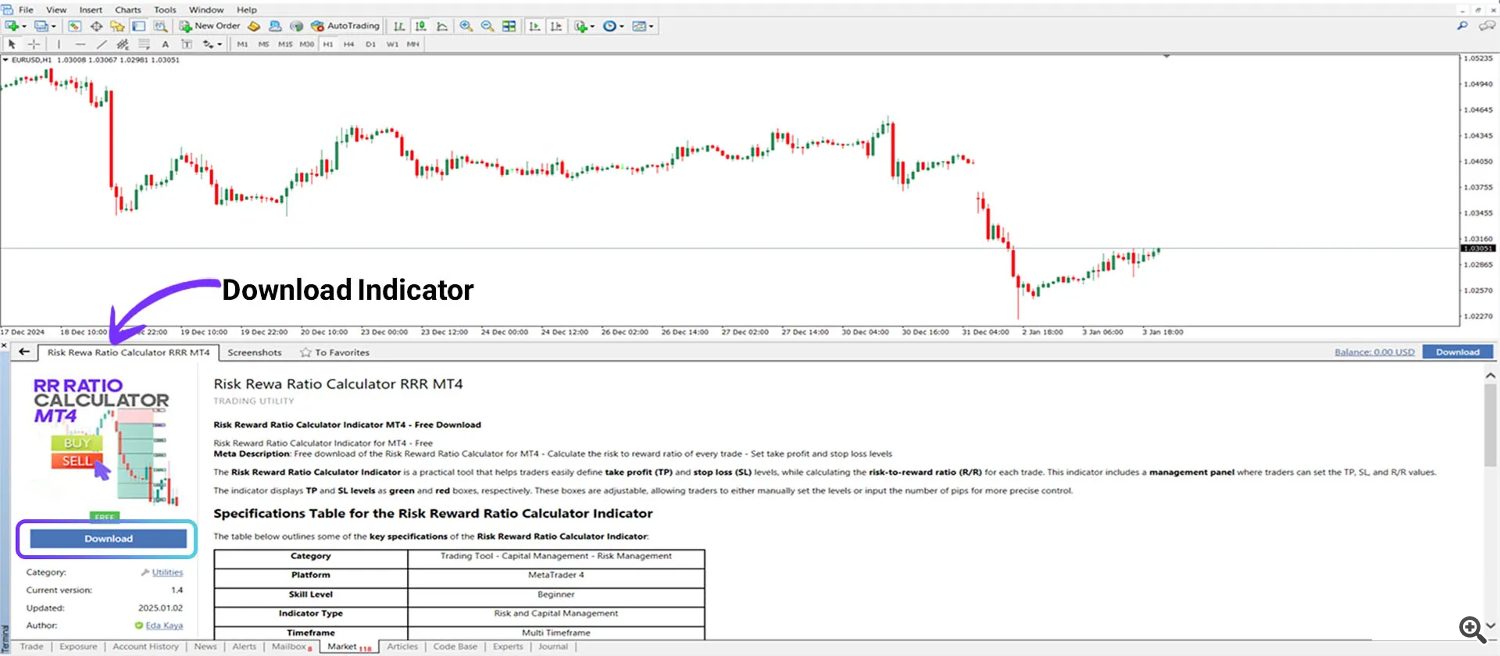Open the Data Window crosshair-circle icon
1500x656 pixels.
(96, 25)
